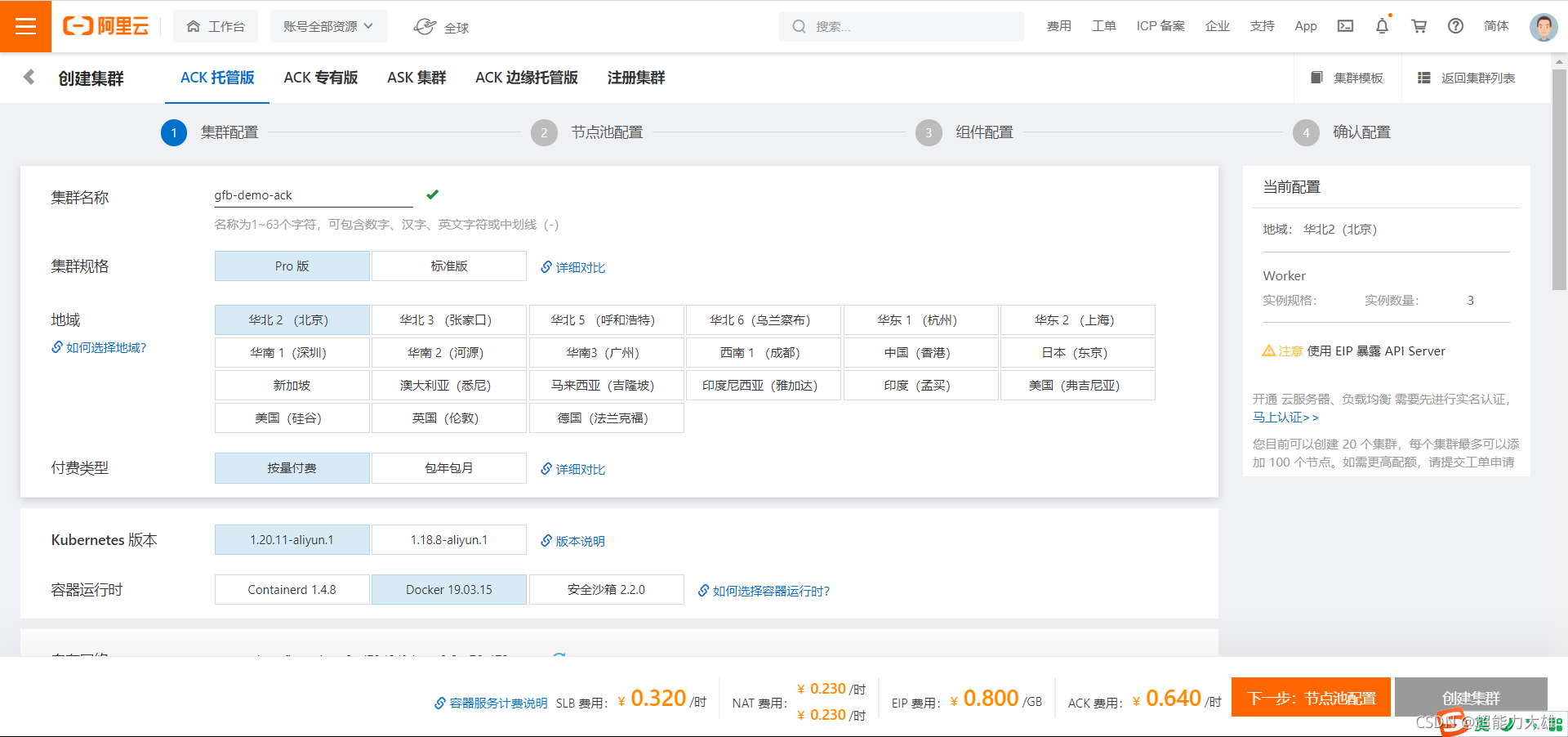The image size is (1568, 737).
Task: Click the cluster name input field
Action: click(x=313, y=194)
